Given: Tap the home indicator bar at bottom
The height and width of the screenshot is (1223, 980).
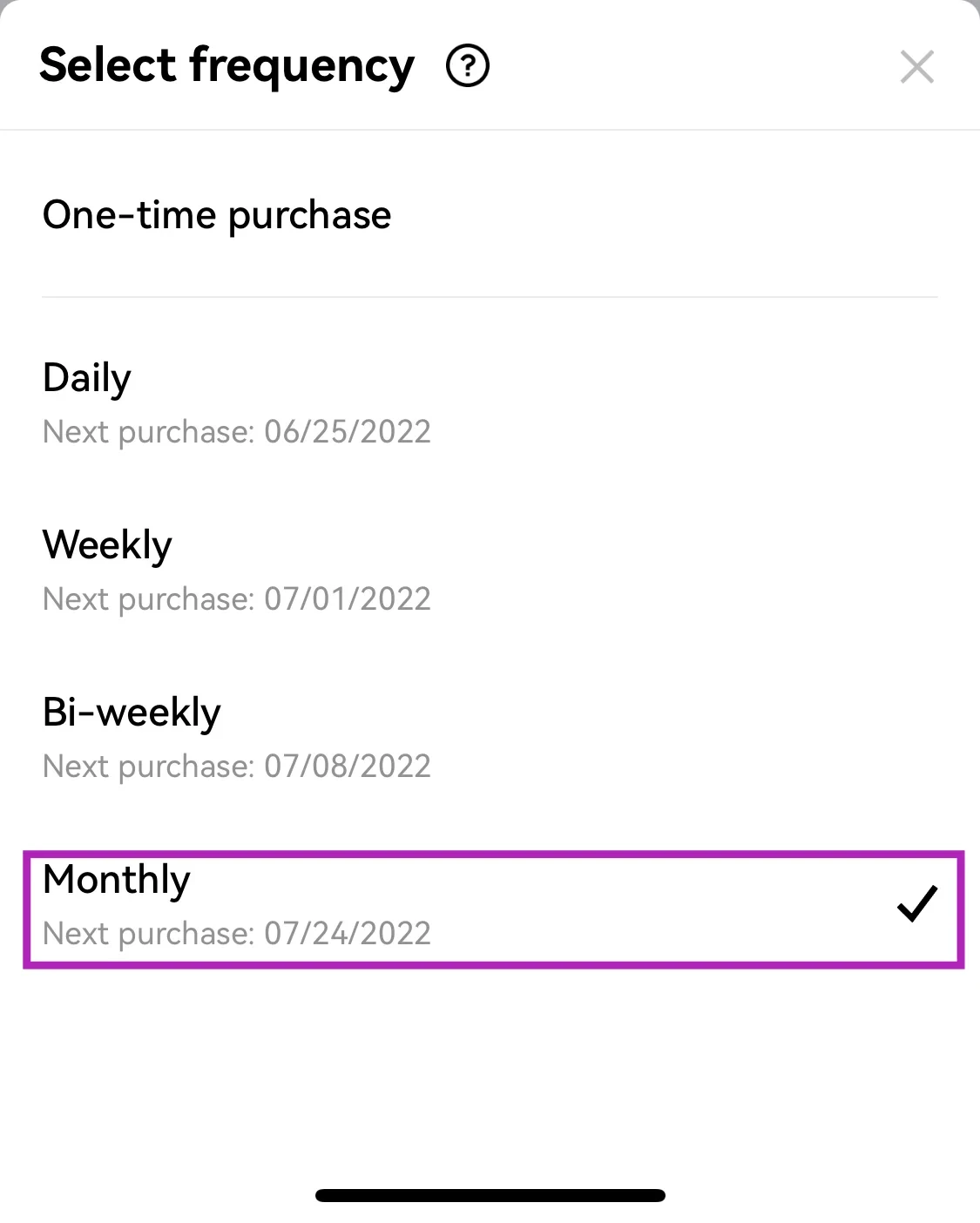Looking at the screenshot, I should [490, 1195].
